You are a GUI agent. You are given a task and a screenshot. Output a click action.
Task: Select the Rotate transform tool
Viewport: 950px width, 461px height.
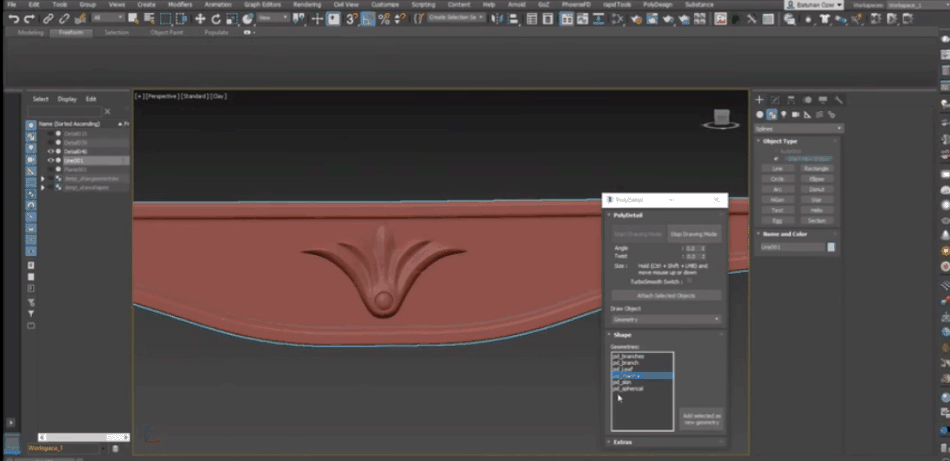[216, 18]
